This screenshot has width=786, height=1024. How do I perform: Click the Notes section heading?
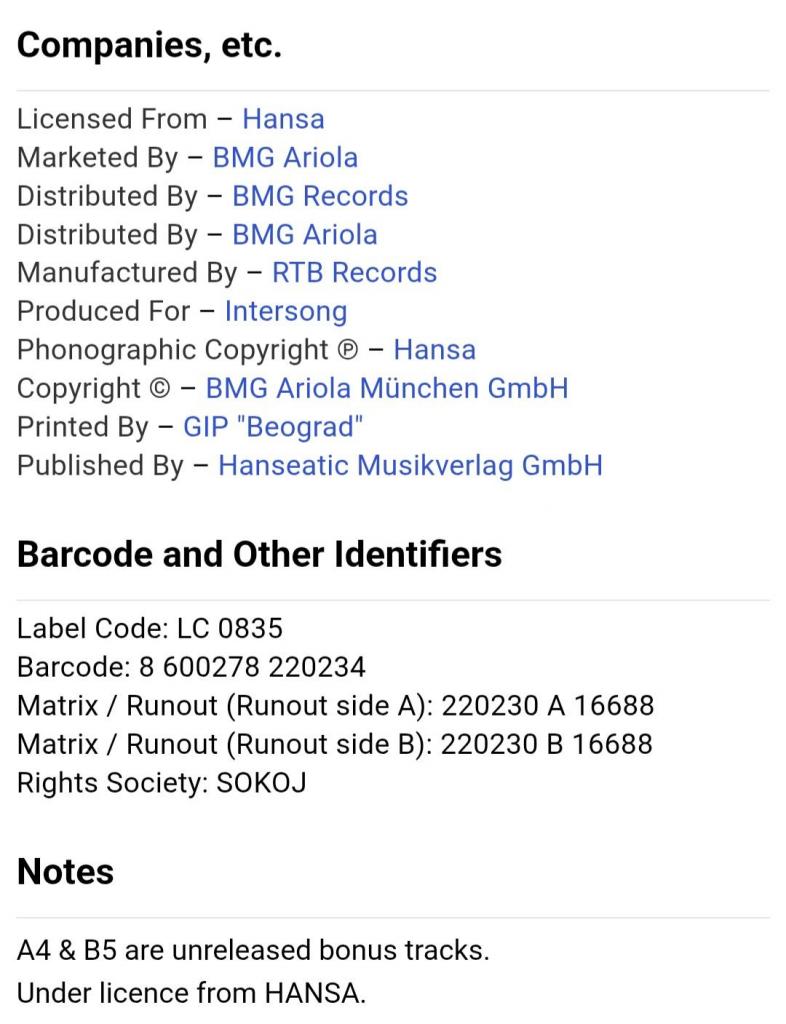(66, 871)
